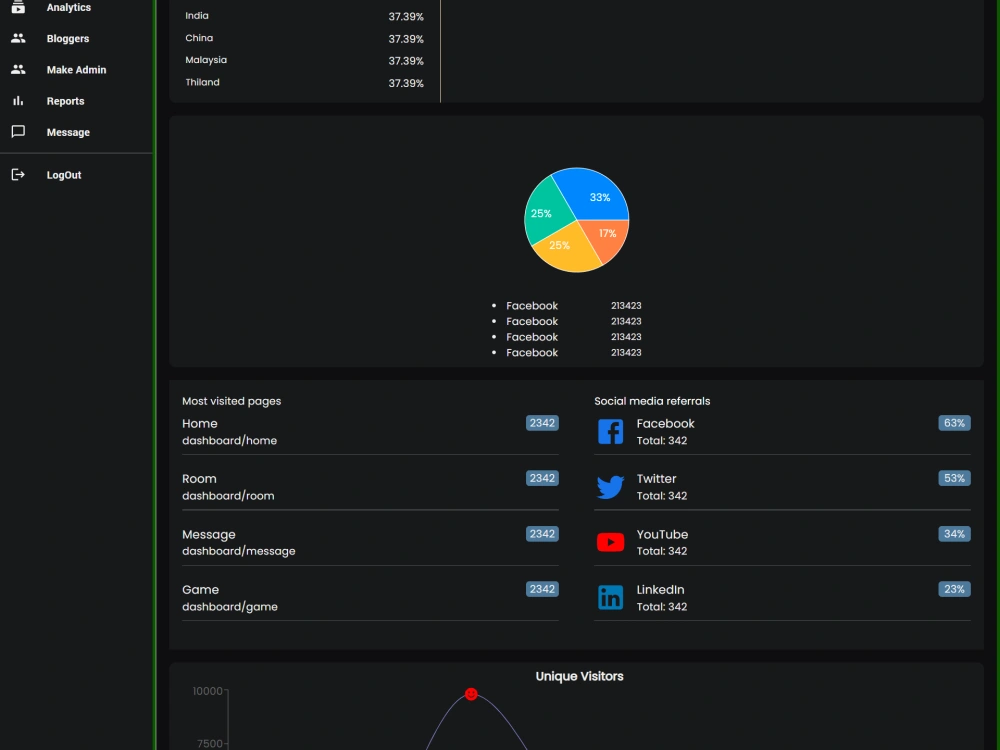
Task: Click the Make Admin people icon
Action: click(17, 69)
